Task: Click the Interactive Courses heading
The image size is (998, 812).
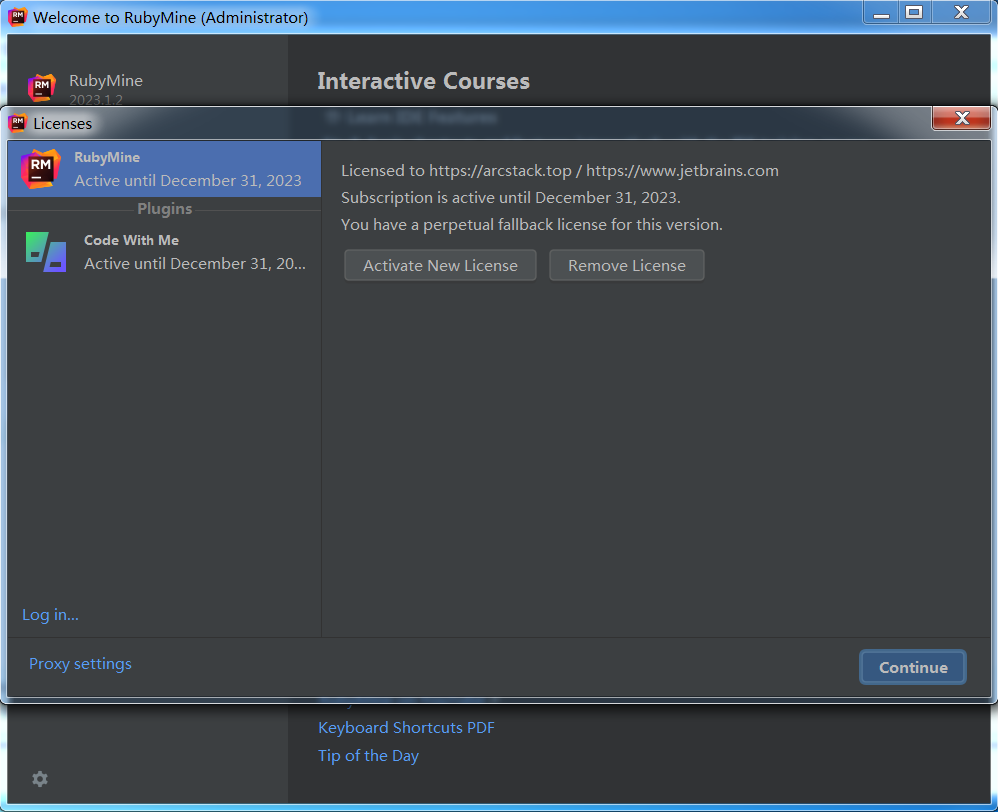Action: click(424, 81)
